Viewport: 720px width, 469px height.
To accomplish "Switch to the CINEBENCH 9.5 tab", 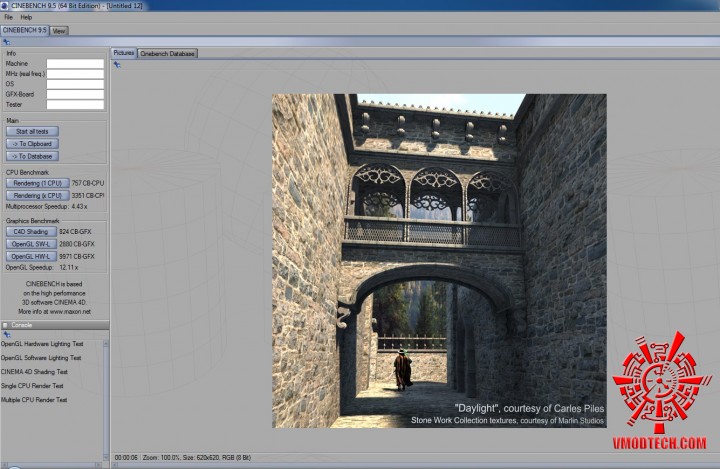I will coord(25,30).
